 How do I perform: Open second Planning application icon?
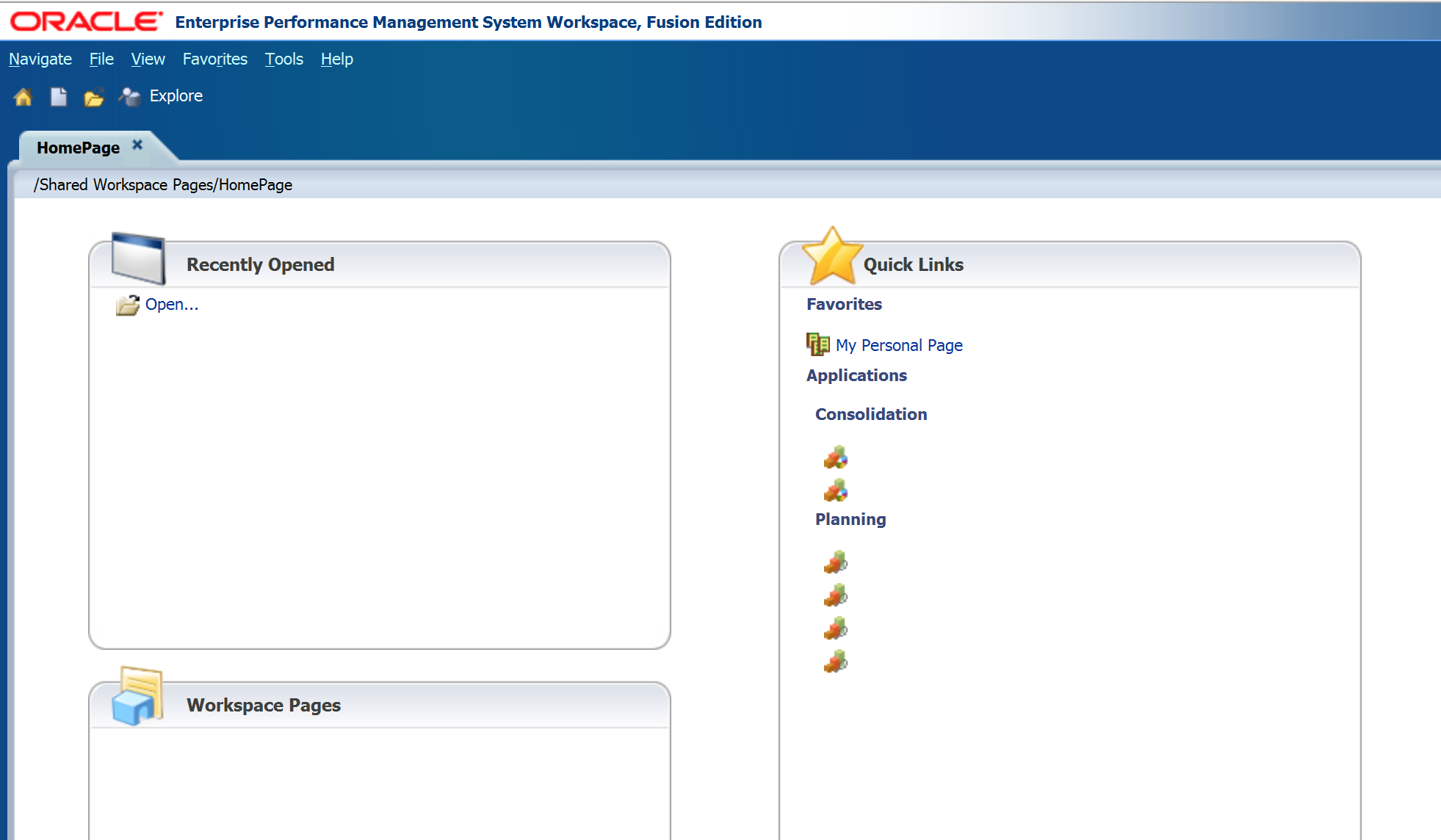(x=835, y=595)
